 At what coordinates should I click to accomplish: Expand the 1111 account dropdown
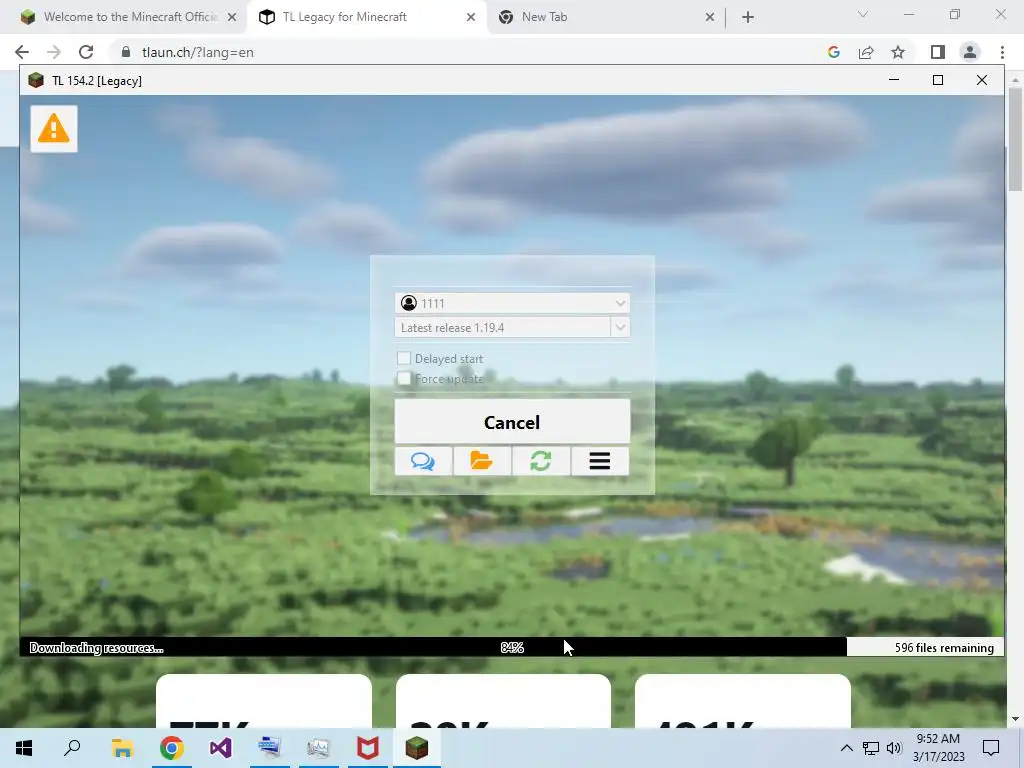pos(620,303)
